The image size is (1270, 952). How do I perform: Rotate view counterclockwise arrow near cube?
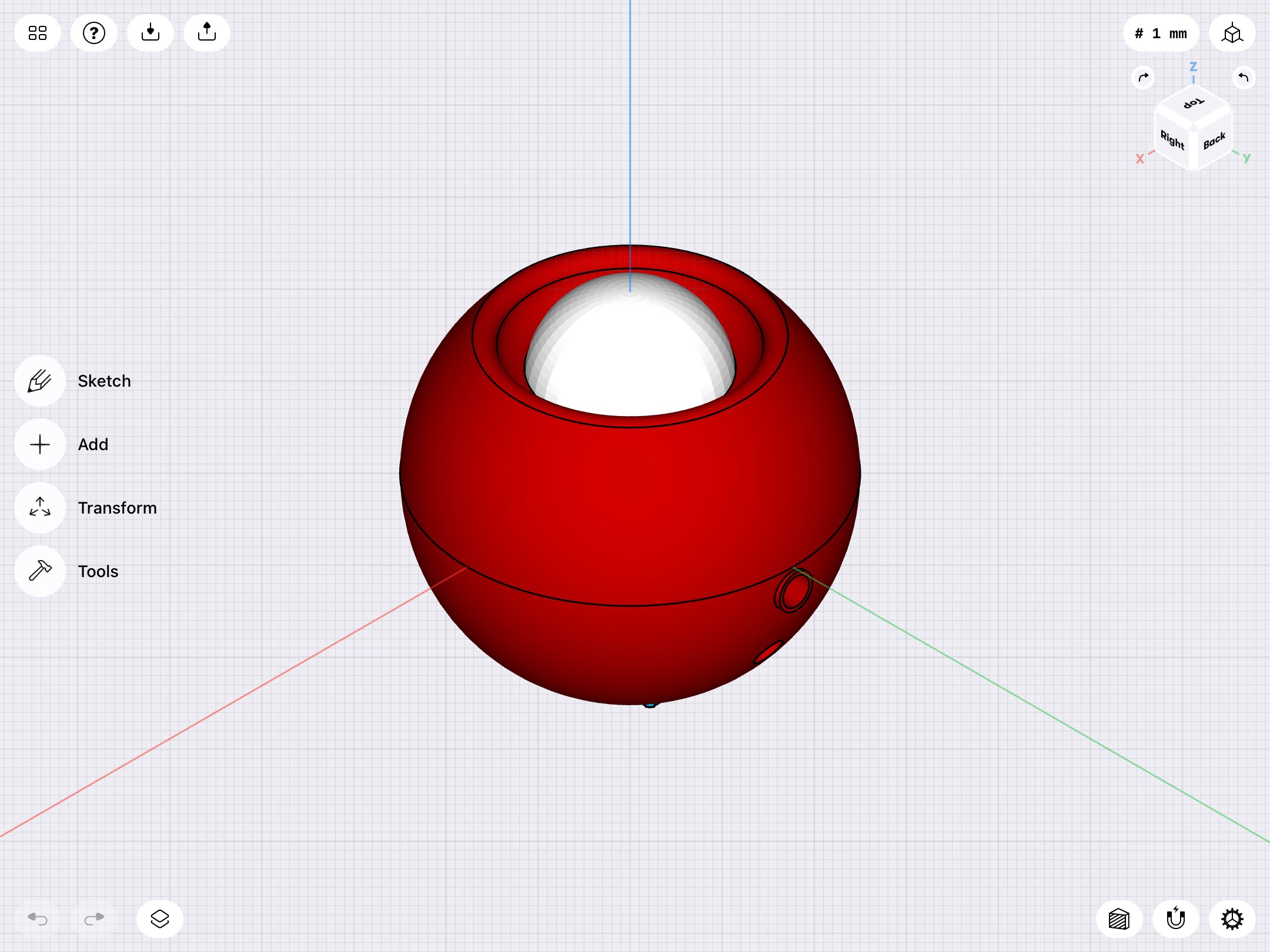1243,78
